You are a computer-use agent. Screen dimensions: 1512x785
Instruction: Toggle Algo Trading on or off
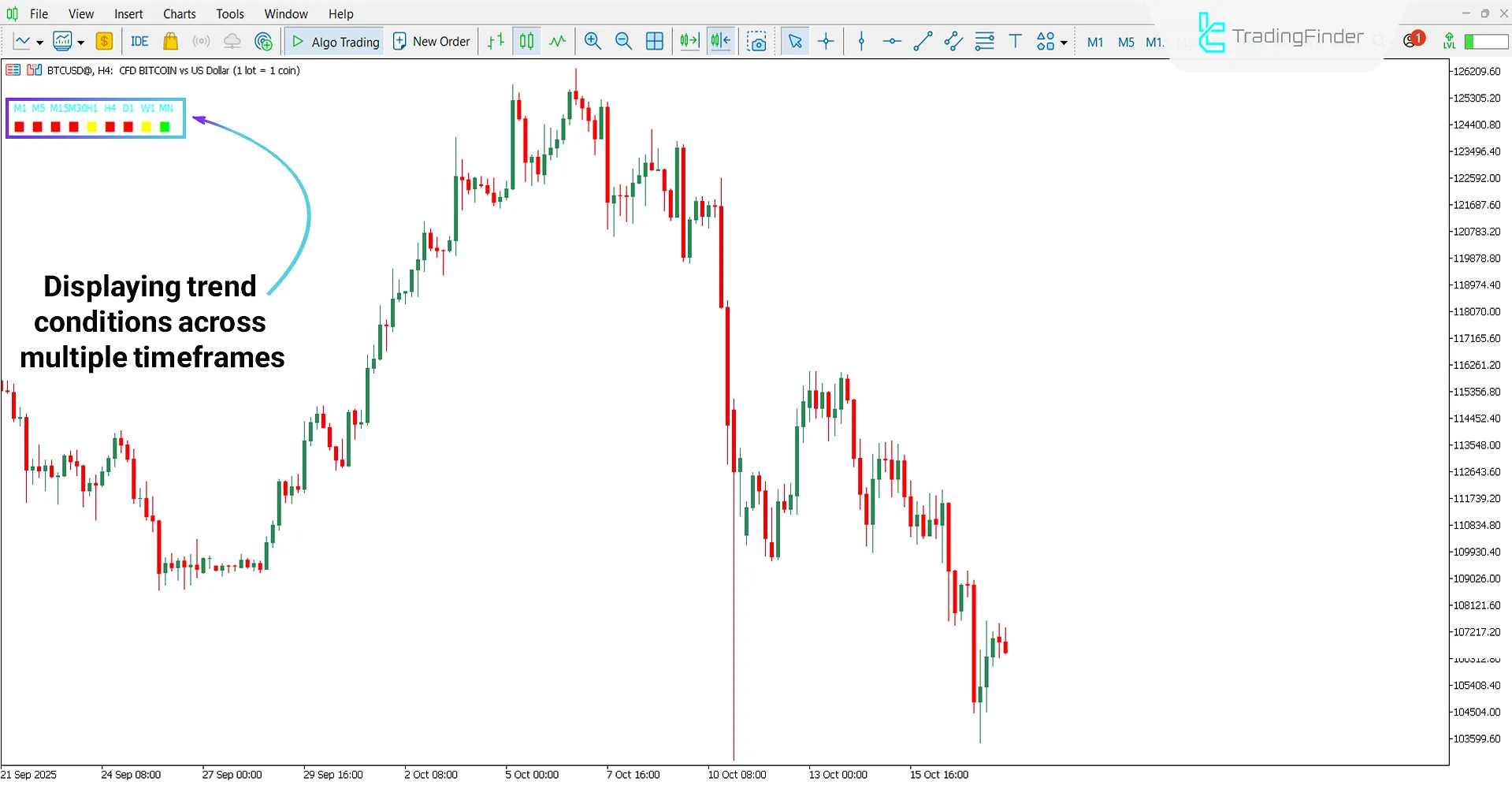pos(334,41)
